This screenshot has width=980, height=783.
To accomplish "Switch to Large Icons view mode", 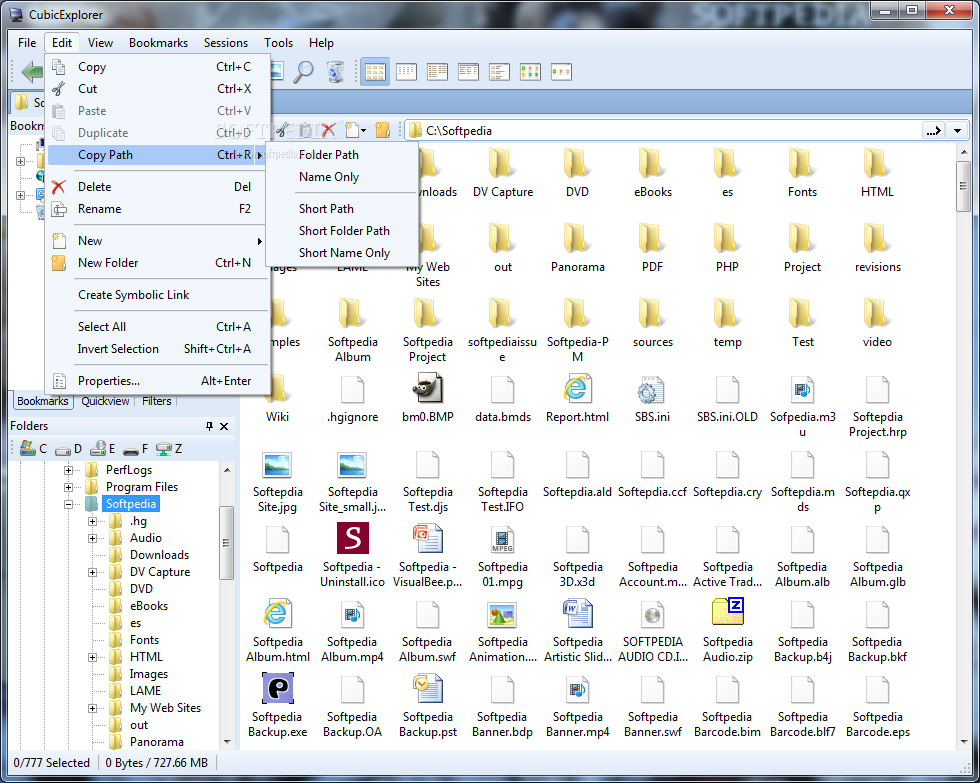I will (x=375, y=72).
